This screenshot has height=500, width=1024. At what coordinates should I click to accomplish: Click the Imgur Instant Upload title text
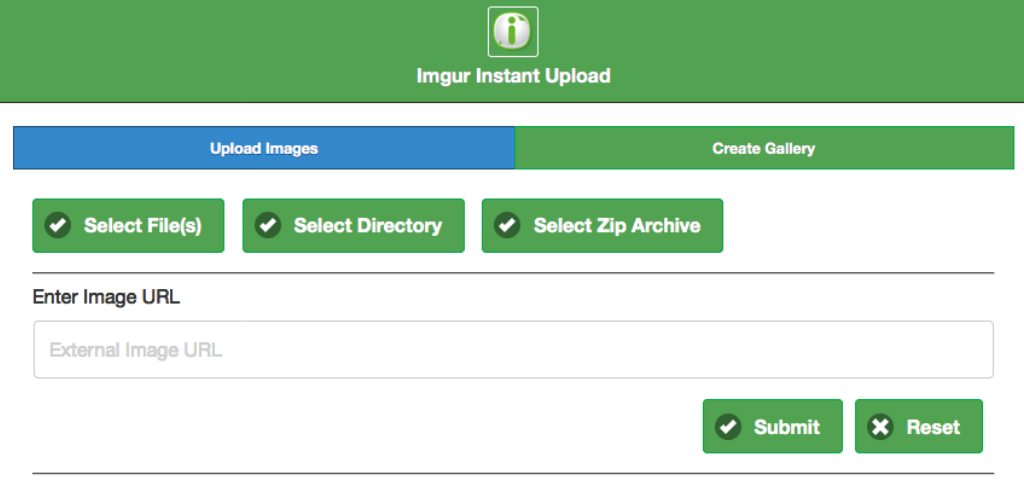coord(513,76)
